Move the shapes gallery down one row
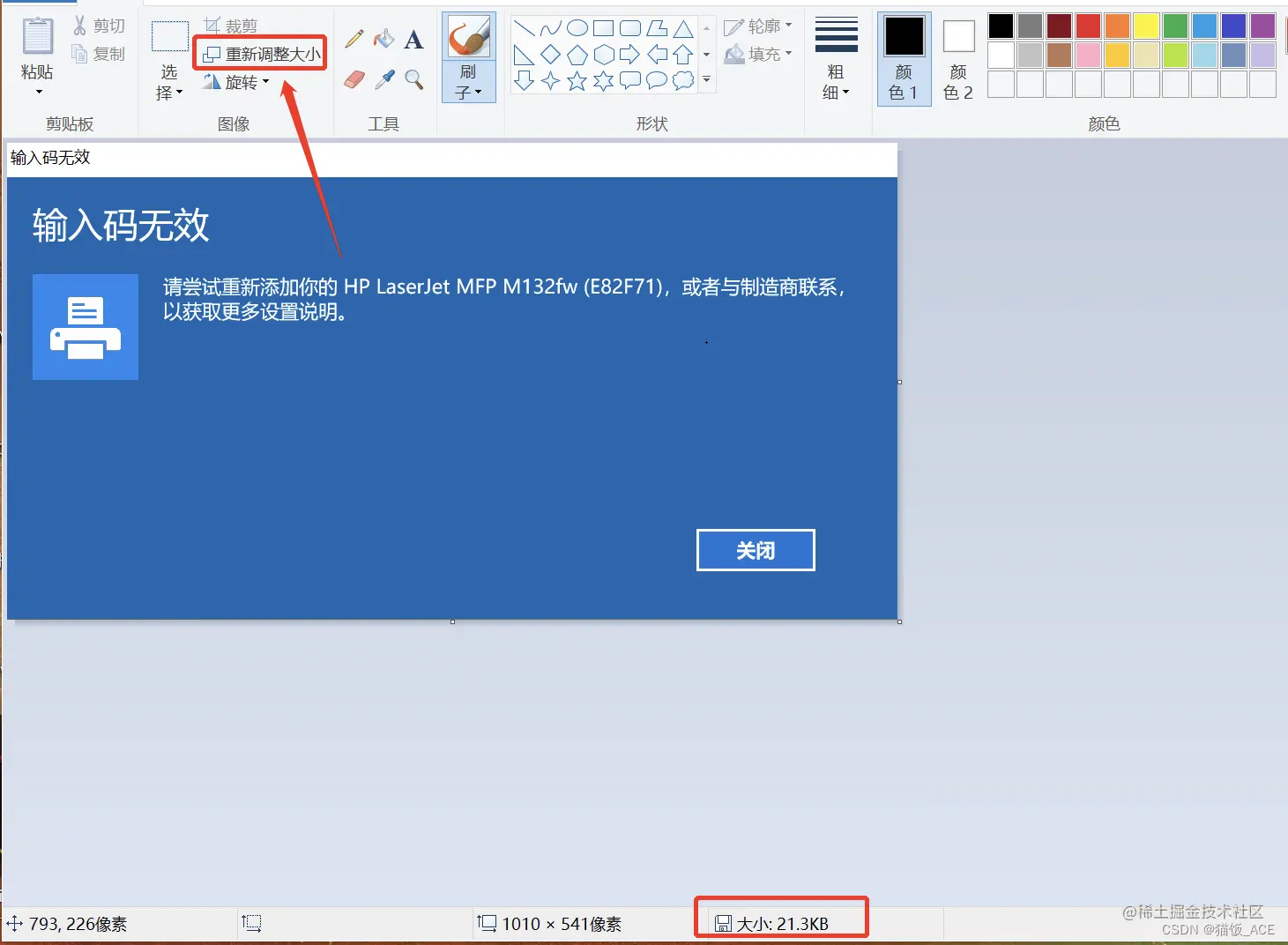The width and height of the screenshot is (1288, 945). [706, 55]
